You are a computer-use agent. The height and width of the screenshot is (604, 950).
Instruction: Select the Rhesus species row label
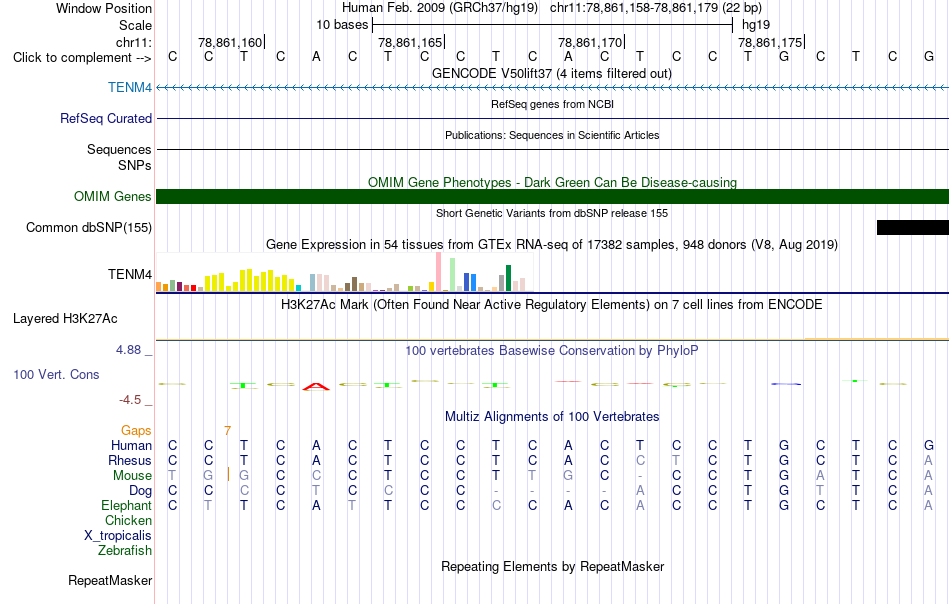tap(130, 461)
